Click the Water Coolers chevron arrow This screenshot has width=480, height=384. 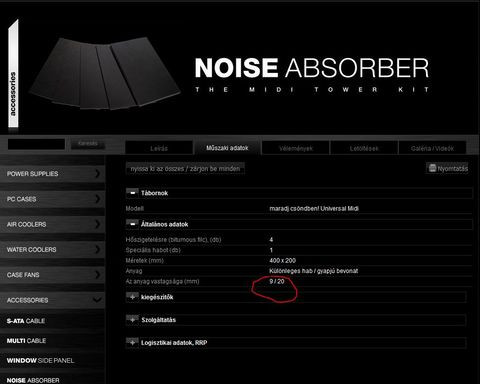(x=97, y=249)
